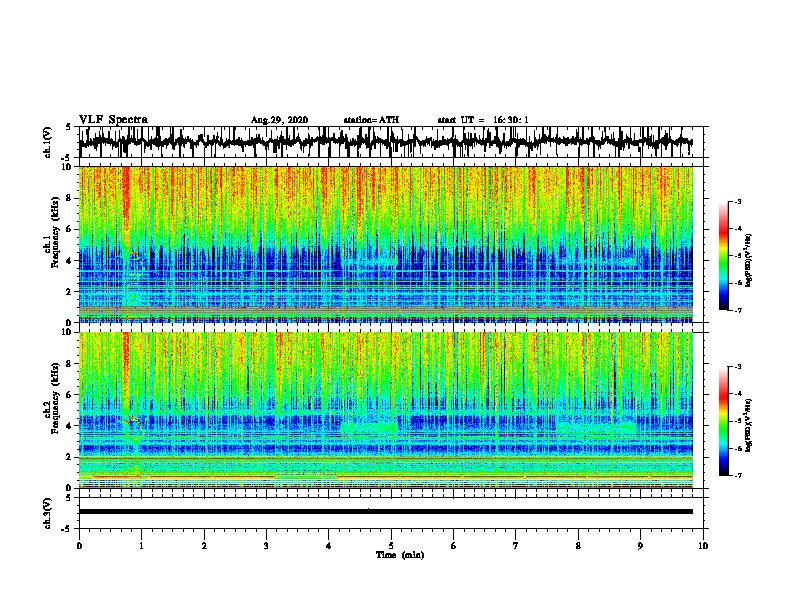Click the "VLF Spectra" plot title
This screenshot has height=612, width=792.
(113, 120)
